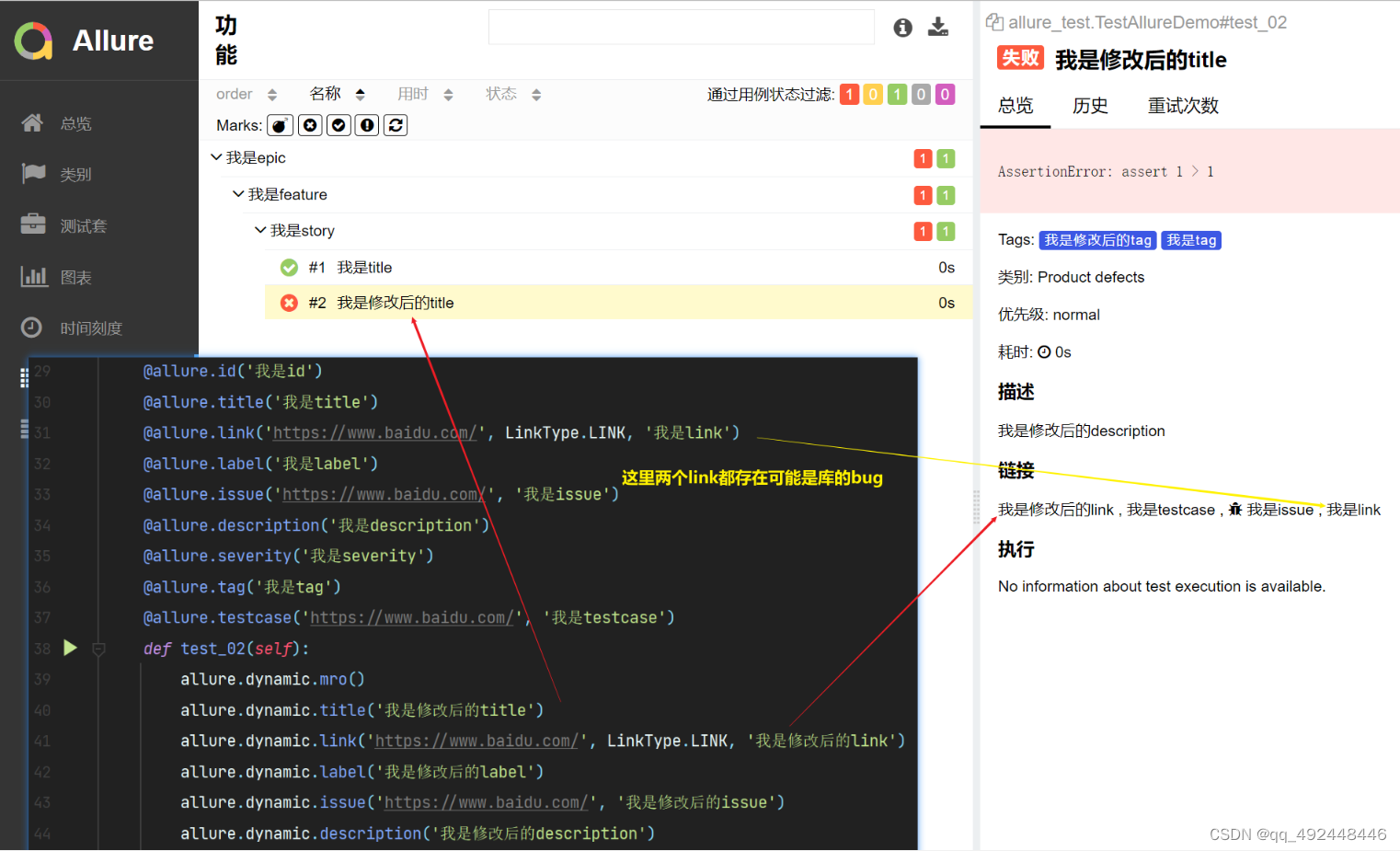Screen dimensions: 1400x851
Task: Enable the checkmark mark filter
Action: coord(338,125)
